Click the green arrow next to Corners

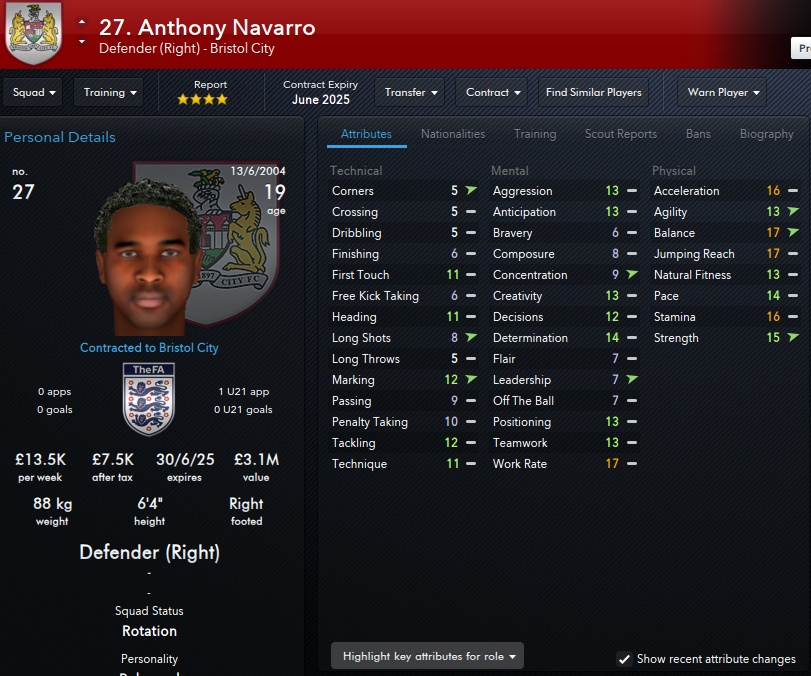(471, 190)
